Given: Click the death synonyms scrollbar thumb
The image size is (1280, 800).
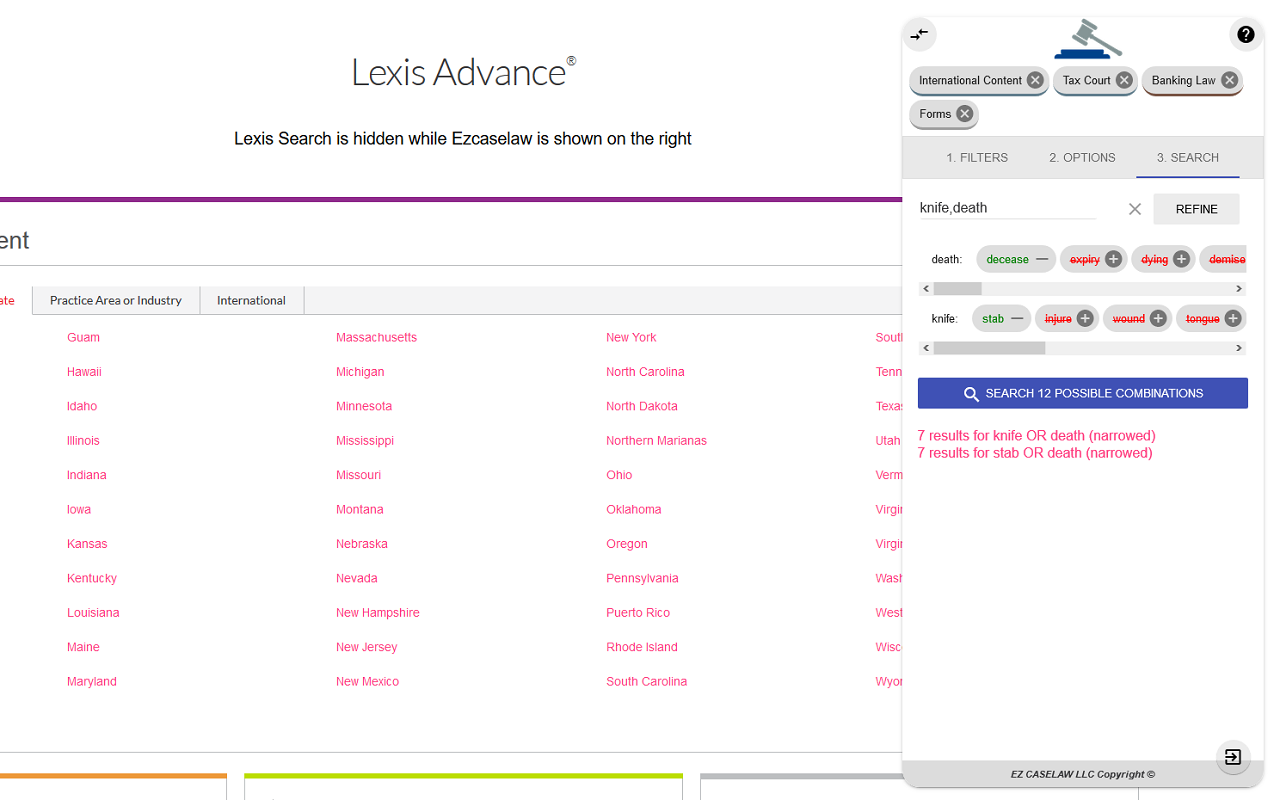Looking at the screenshot, I should tap(957, 289).
